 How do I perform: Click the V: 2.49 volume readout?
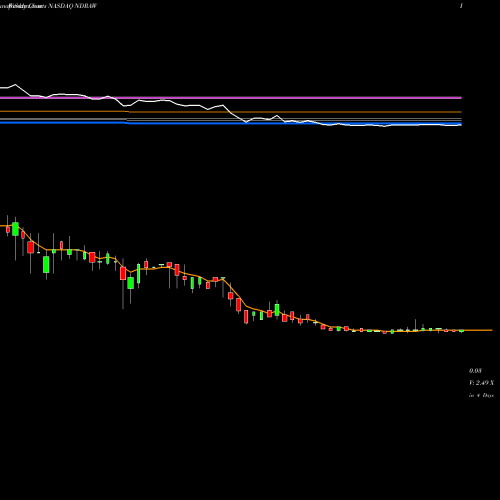click(481, 383)
